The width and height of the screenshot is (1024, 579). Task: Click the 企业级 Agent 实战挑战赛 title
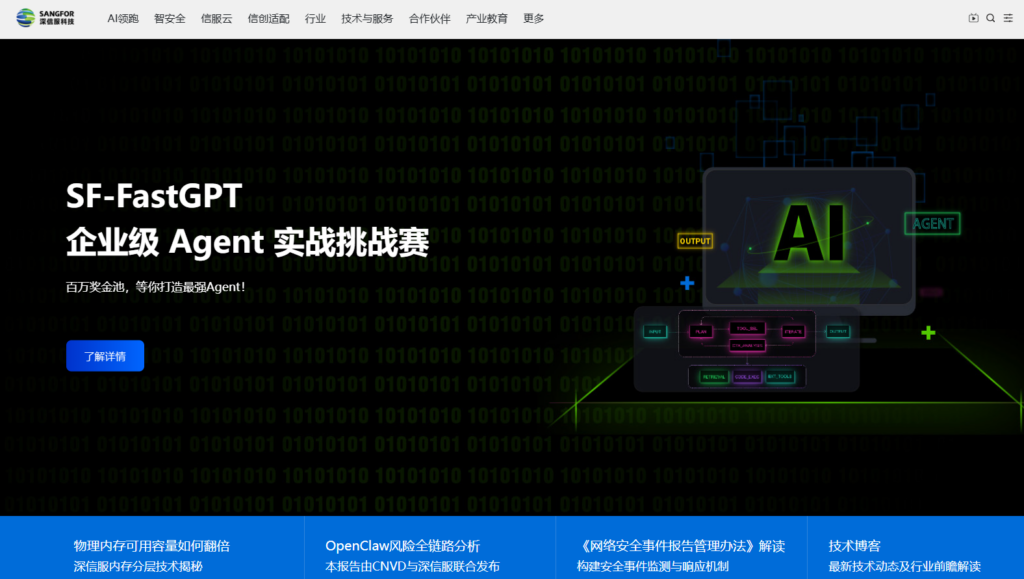point(248,242)
